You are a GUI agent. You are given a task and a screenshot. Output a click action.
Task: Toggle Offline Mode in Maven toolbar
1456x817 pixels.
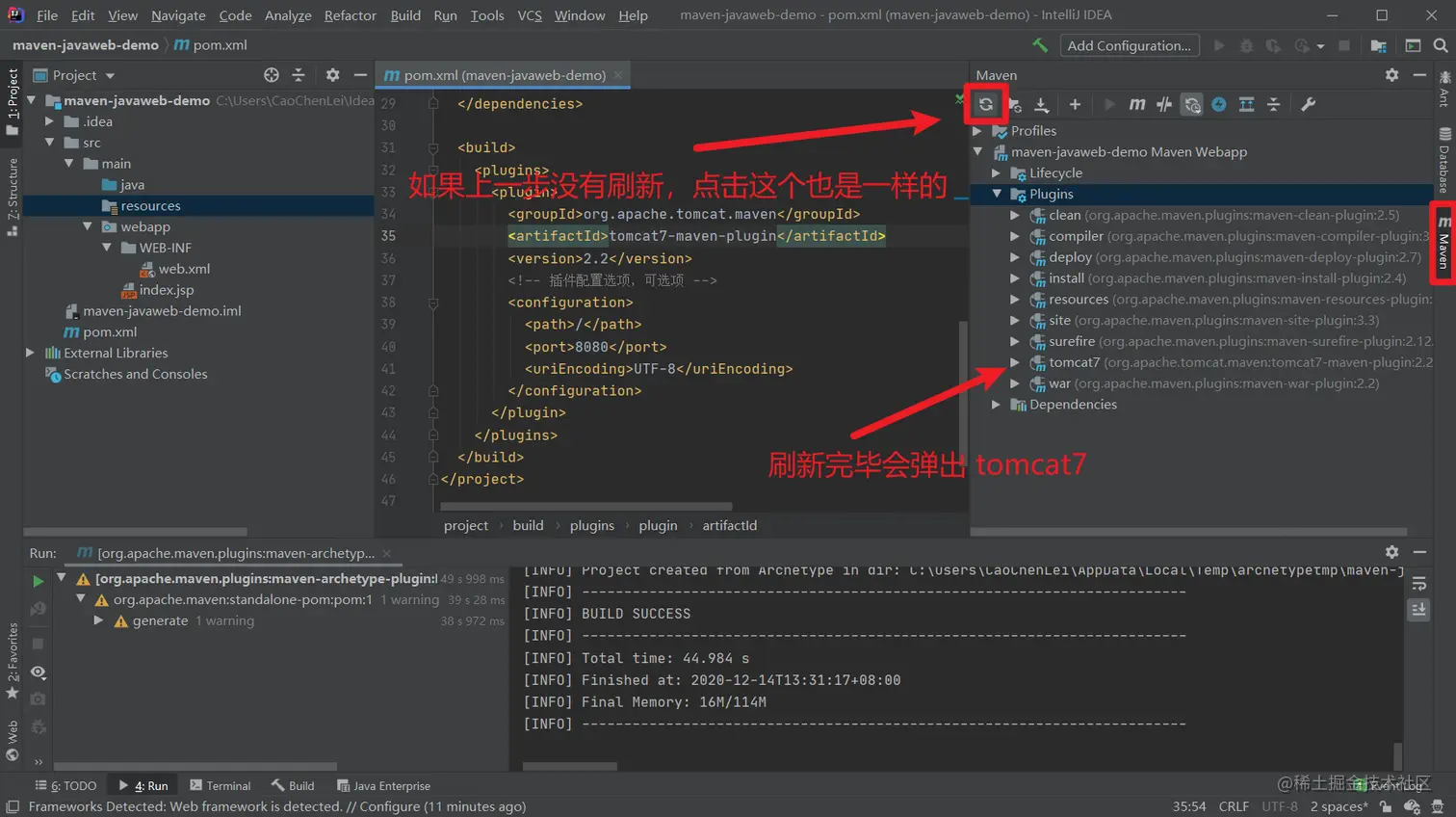1164,104
